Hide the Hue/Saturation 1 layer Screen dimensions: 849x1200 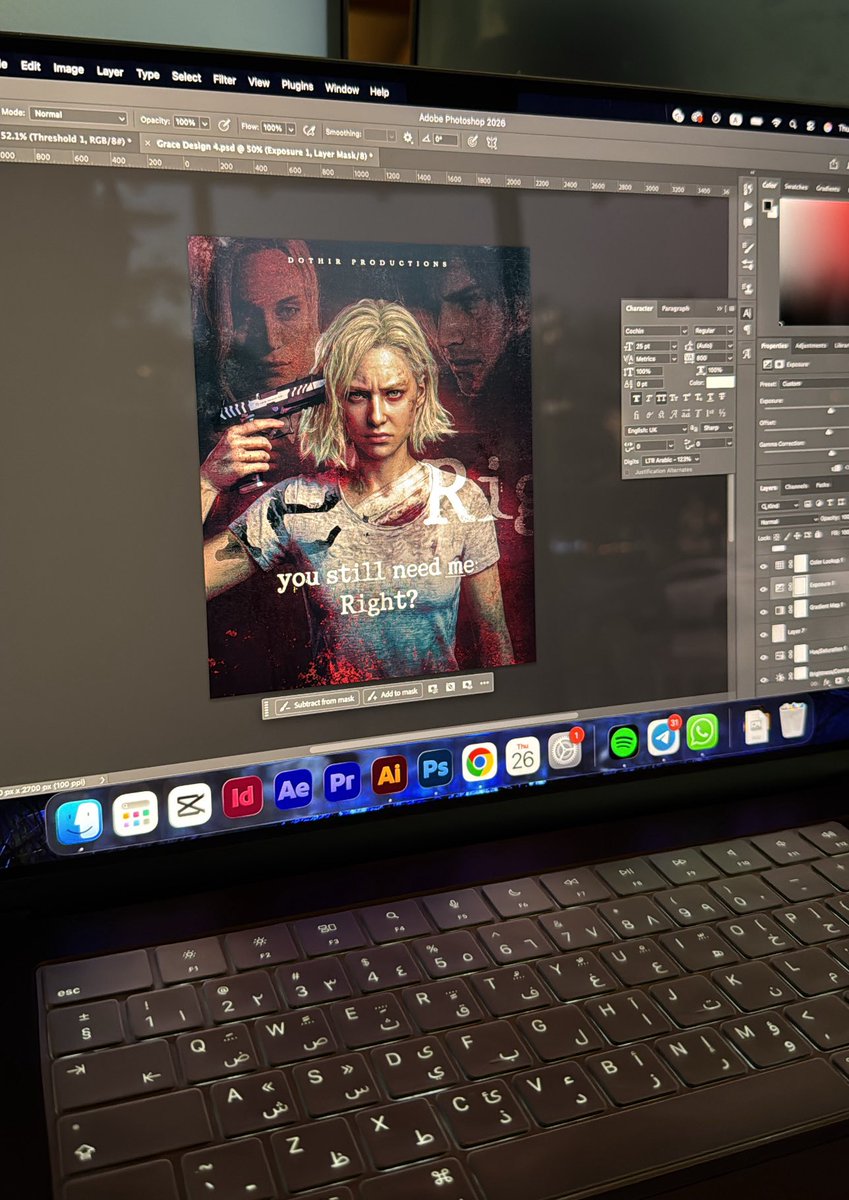pos(763,657)
